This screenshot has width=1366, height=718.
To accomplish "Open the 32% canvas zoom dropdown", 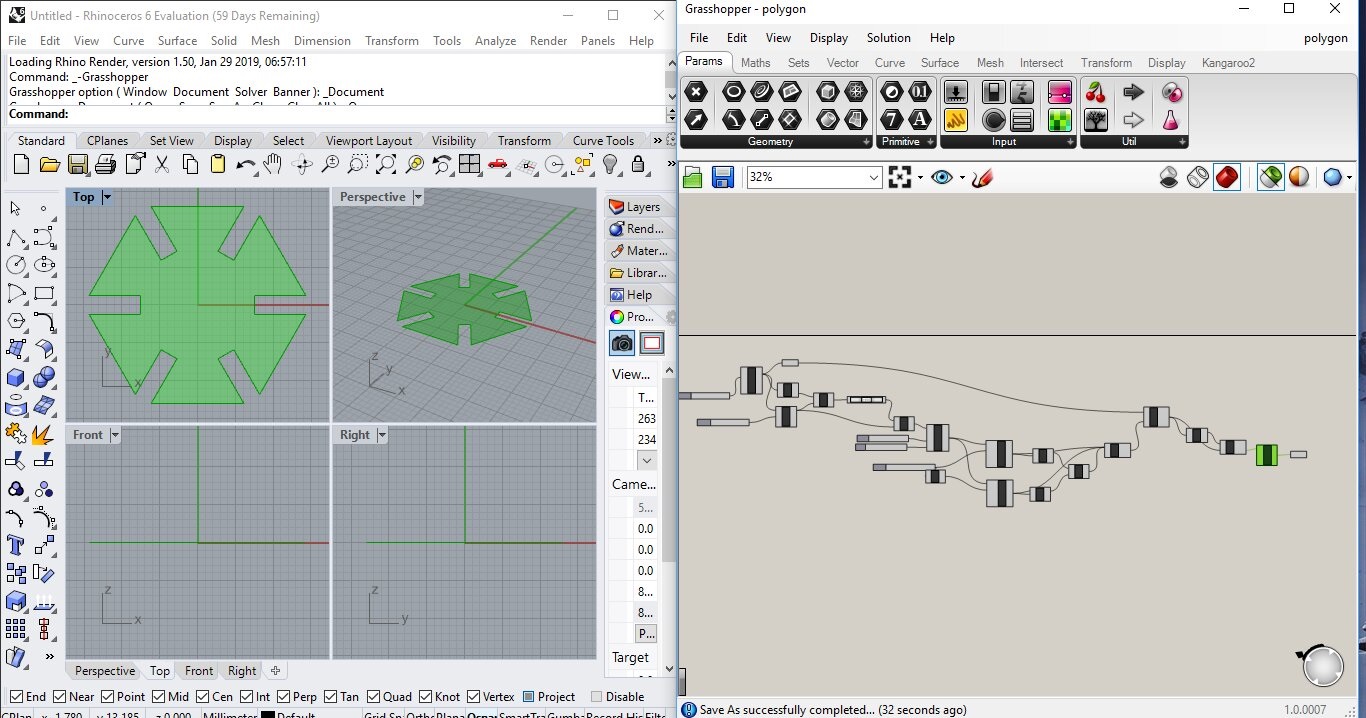I will pos(873,178).
